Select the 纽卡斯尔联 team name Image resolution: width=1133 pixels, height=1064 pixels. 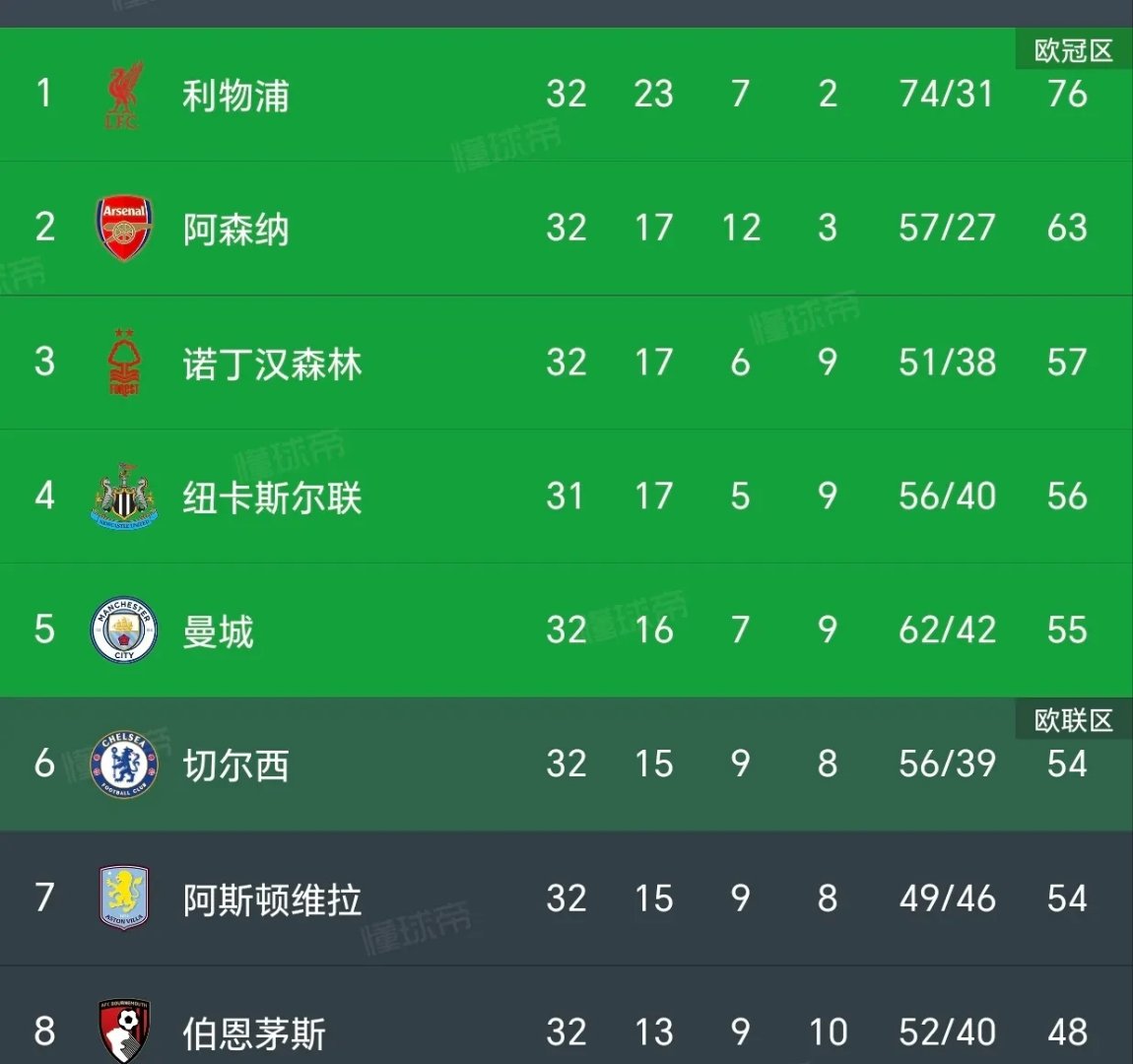[x=272, y=497]
